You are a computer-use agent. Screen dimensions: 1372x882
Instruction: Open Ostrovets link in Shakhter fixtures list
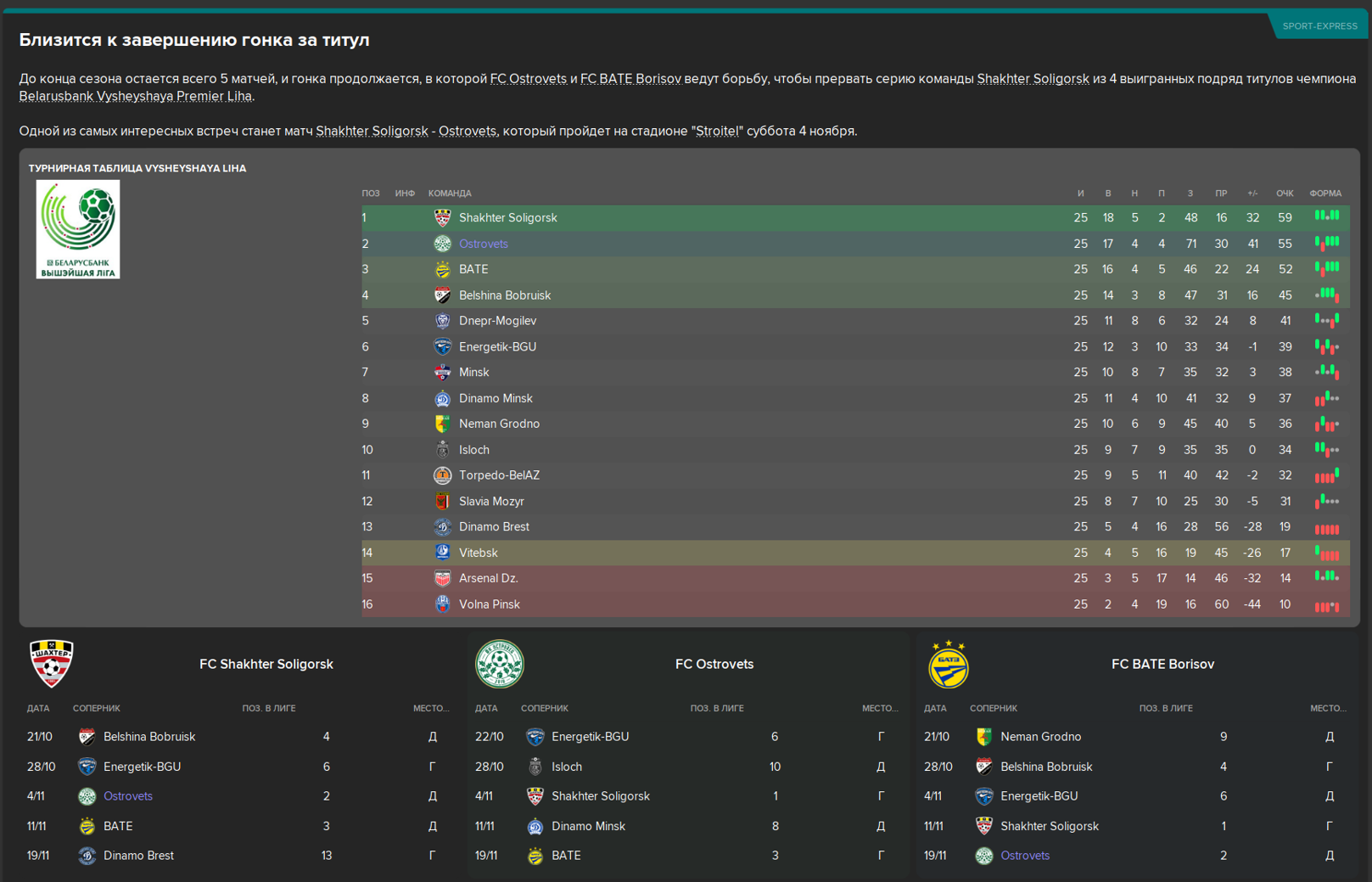click(128, 796)
